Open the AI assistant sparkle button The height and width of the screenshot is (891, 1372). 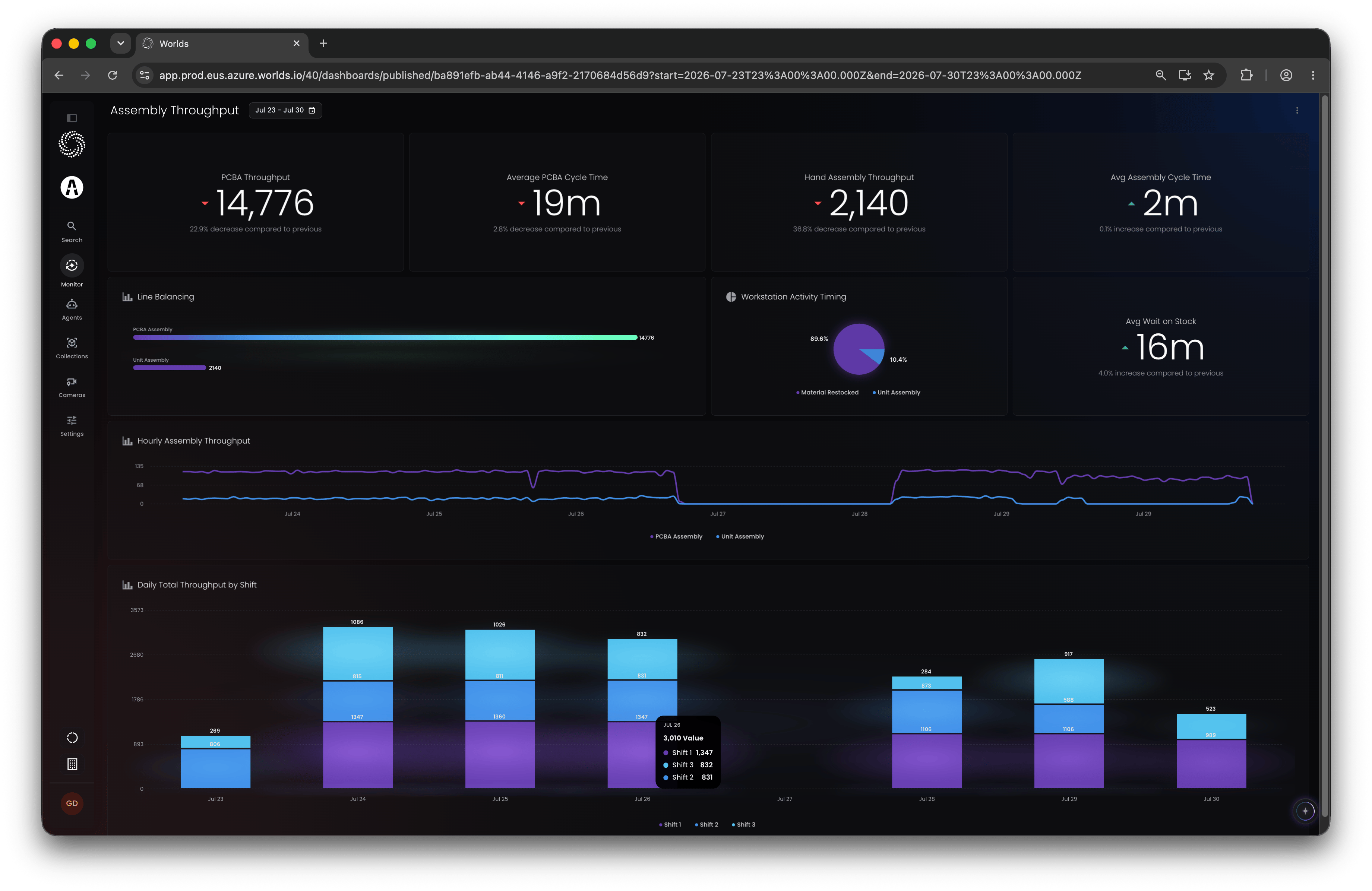[1305, 811]
